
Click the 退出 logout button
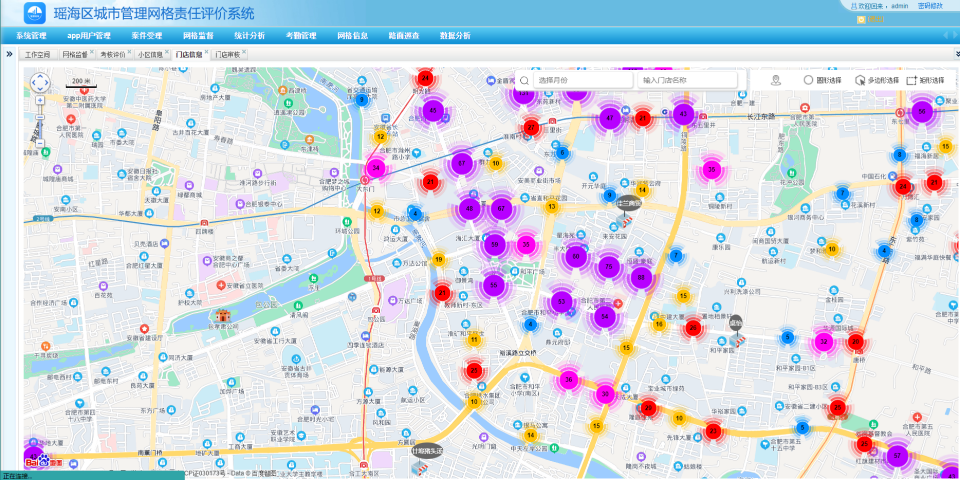[874, 19]
